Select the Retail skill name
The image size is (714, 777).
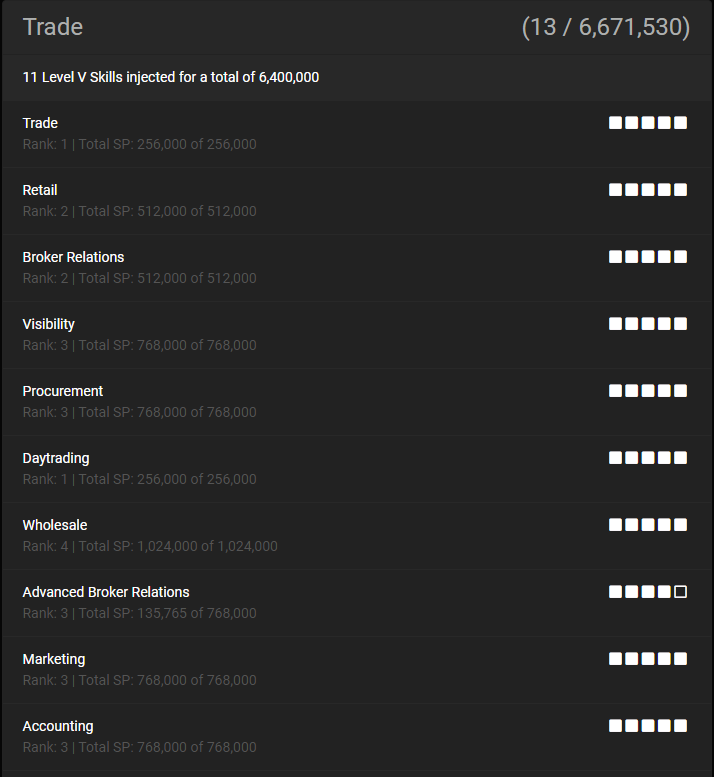coord(40,190)
